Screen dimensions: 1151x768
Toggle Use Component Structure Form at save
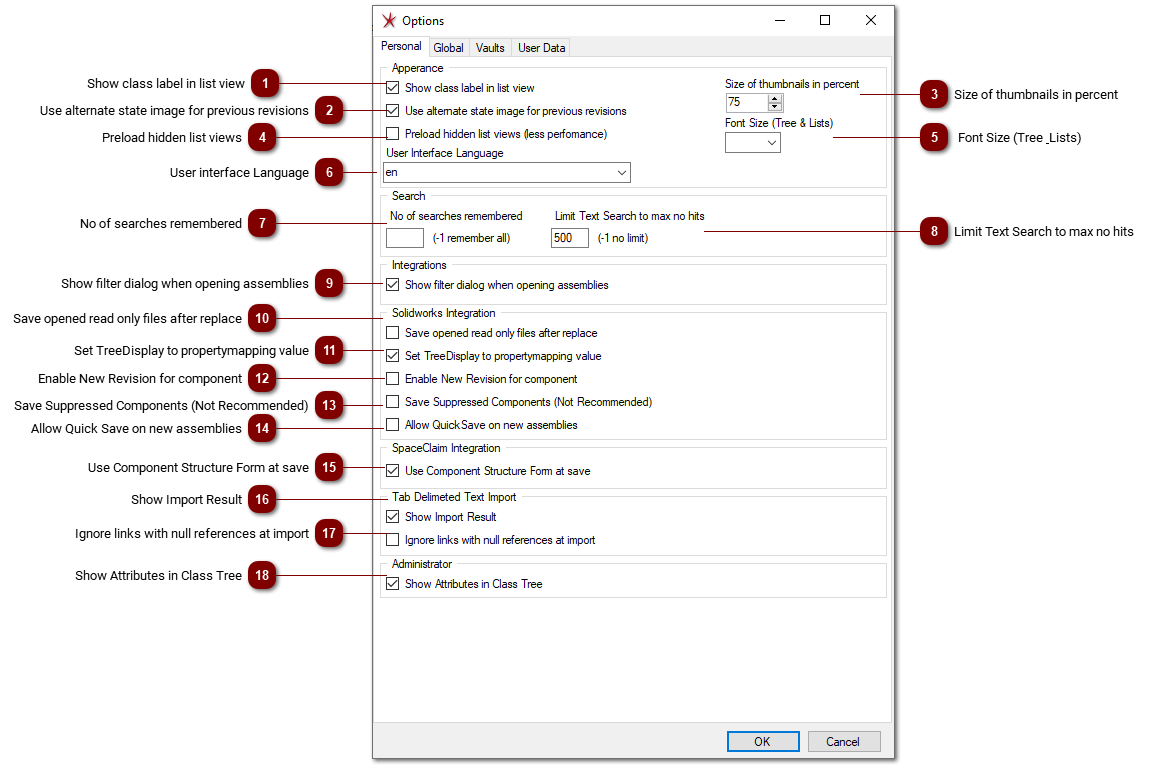coord(393,471)
